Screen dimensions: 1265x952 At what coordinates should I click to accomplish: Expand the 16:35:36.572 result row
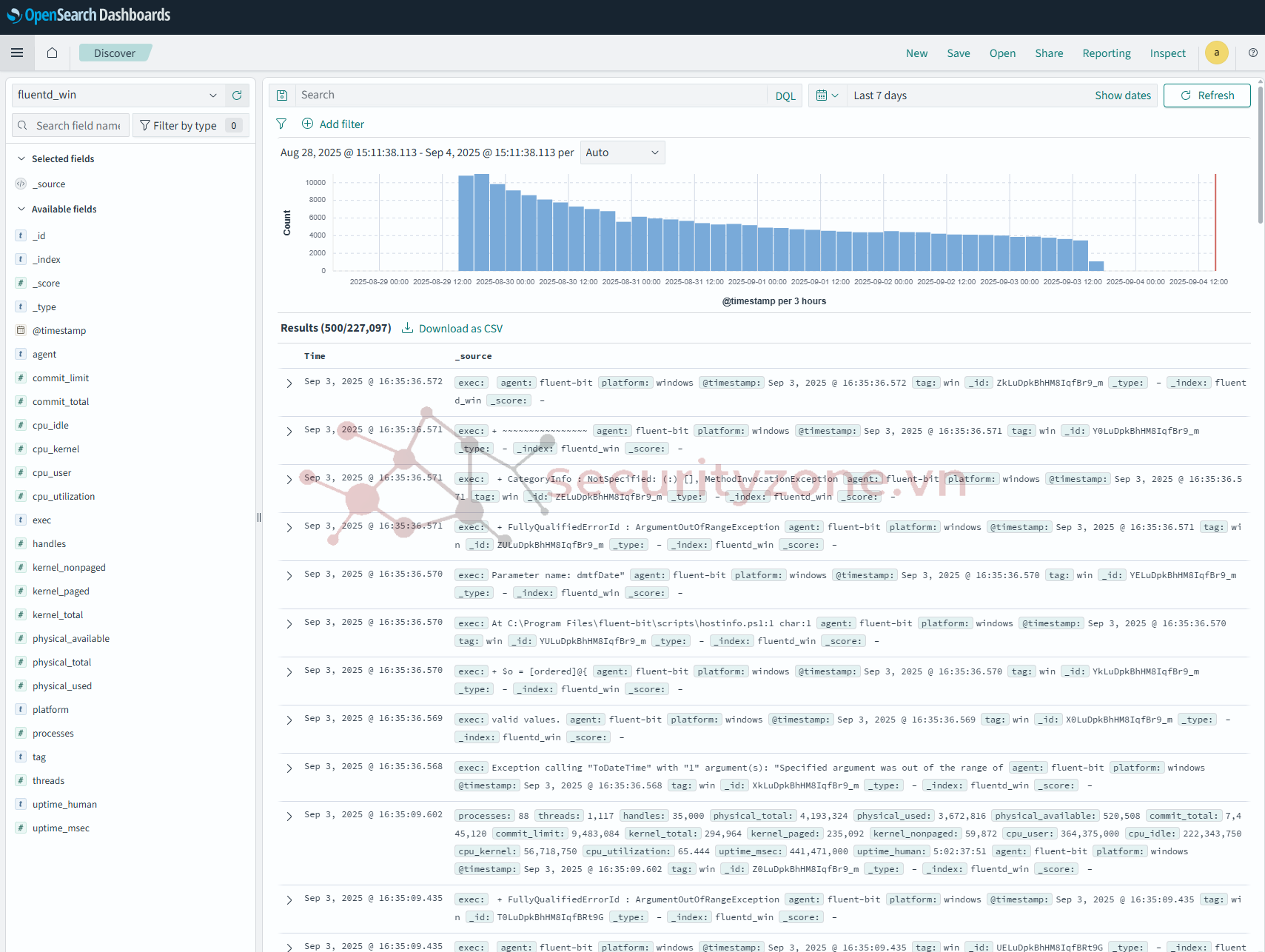[x=289, y=383]
